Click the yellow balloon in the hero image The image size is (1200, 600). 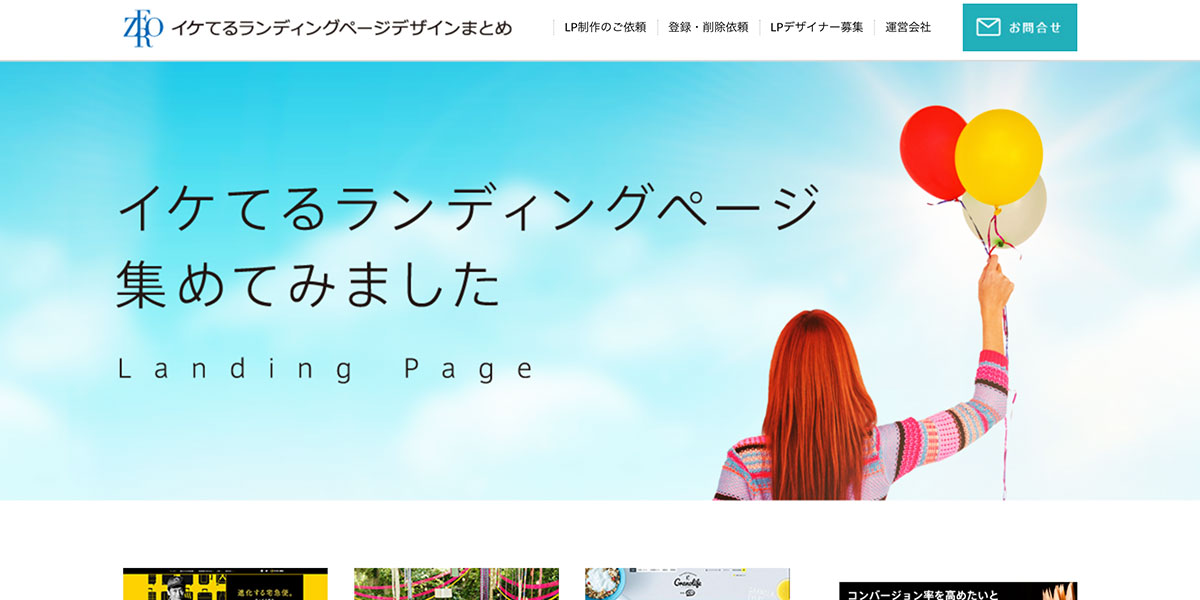click(x=1000, y=155)
